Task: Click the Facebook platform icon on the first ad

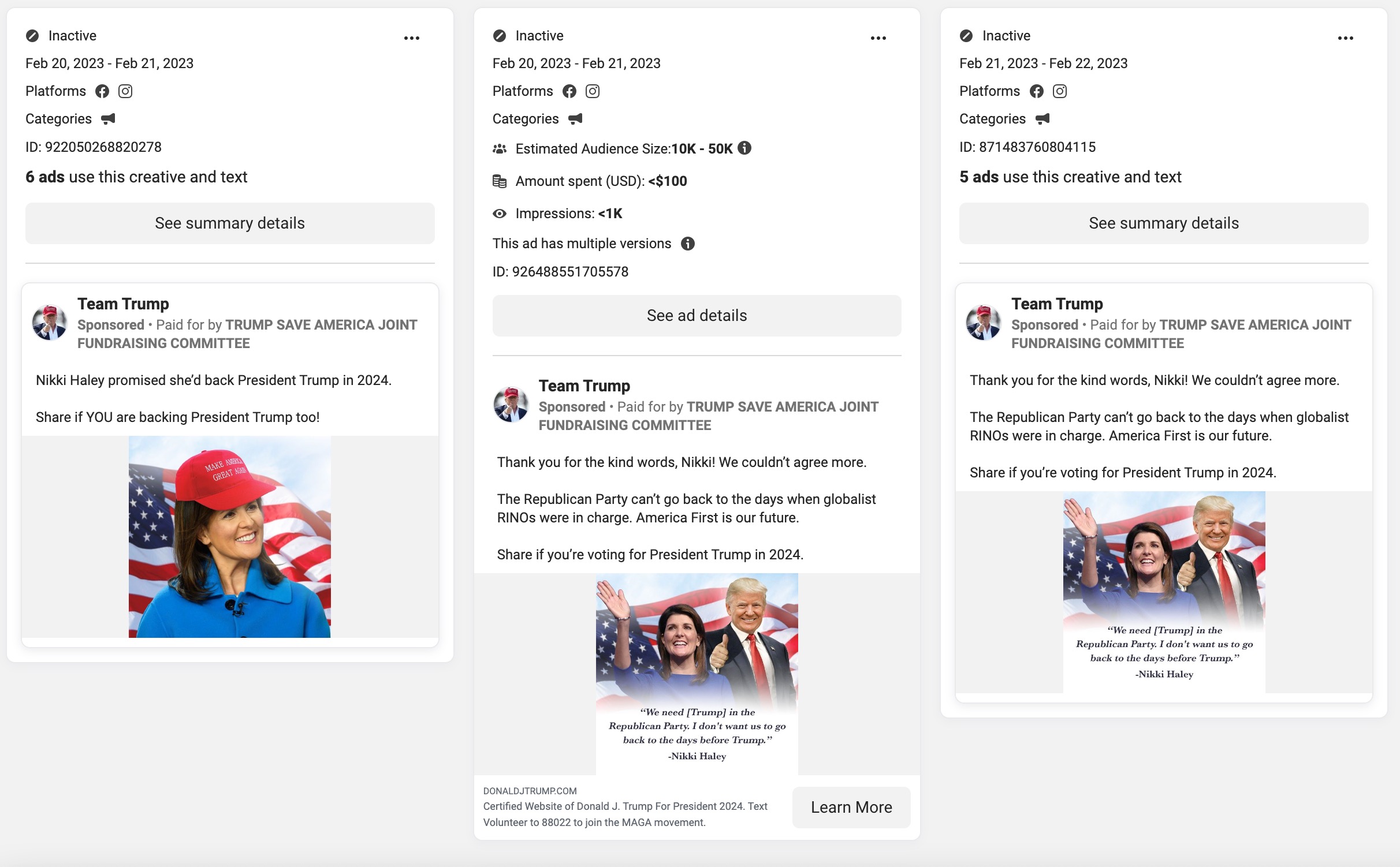Action: (x=102, y=91)
